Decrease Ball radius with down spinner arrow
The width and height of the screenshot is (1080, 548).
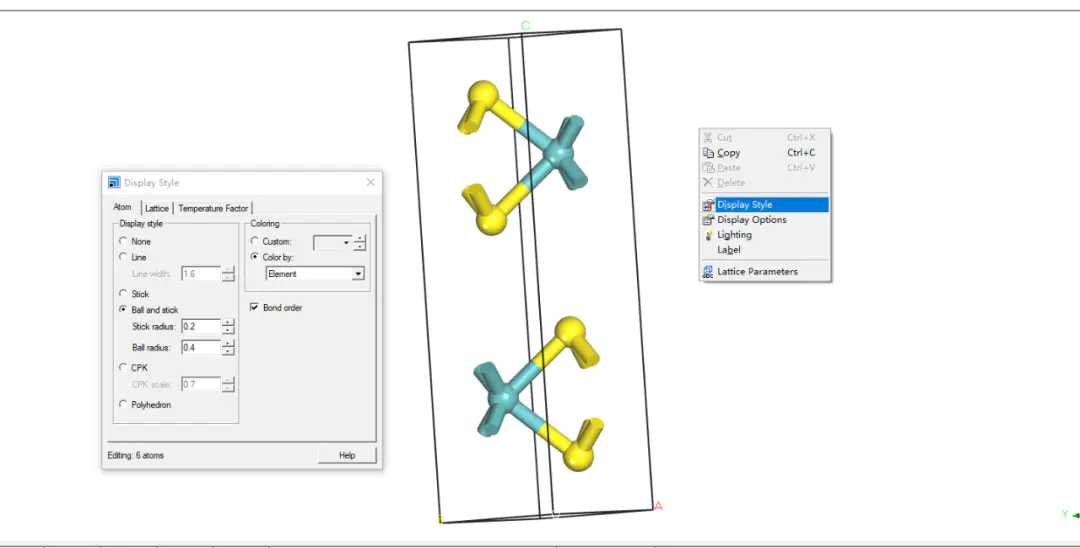coord(228,352)
